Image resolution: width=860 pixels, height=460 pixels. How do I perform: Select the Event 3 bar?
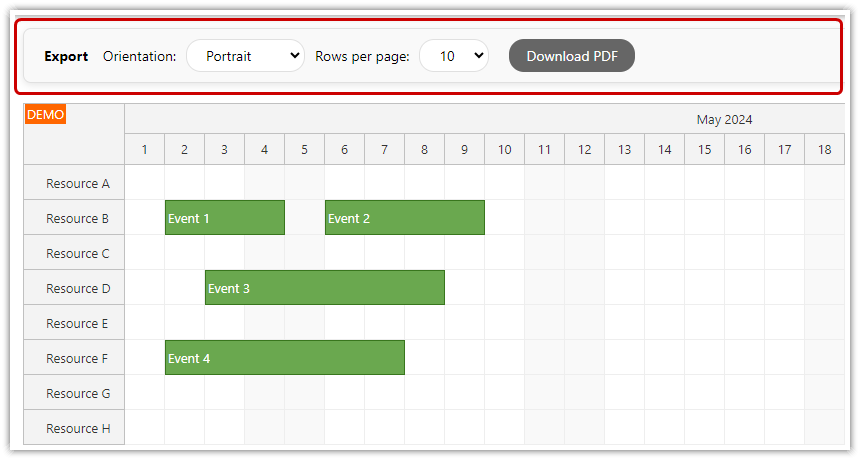click(x=325, y=288)
